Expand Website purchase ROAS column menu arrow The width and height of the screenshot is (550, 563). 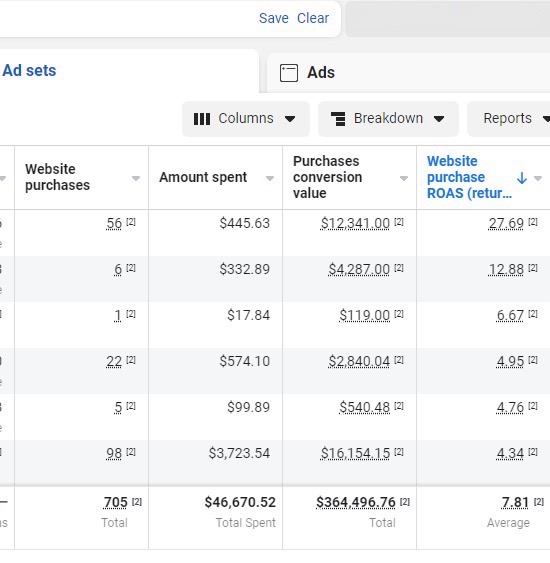538,178
